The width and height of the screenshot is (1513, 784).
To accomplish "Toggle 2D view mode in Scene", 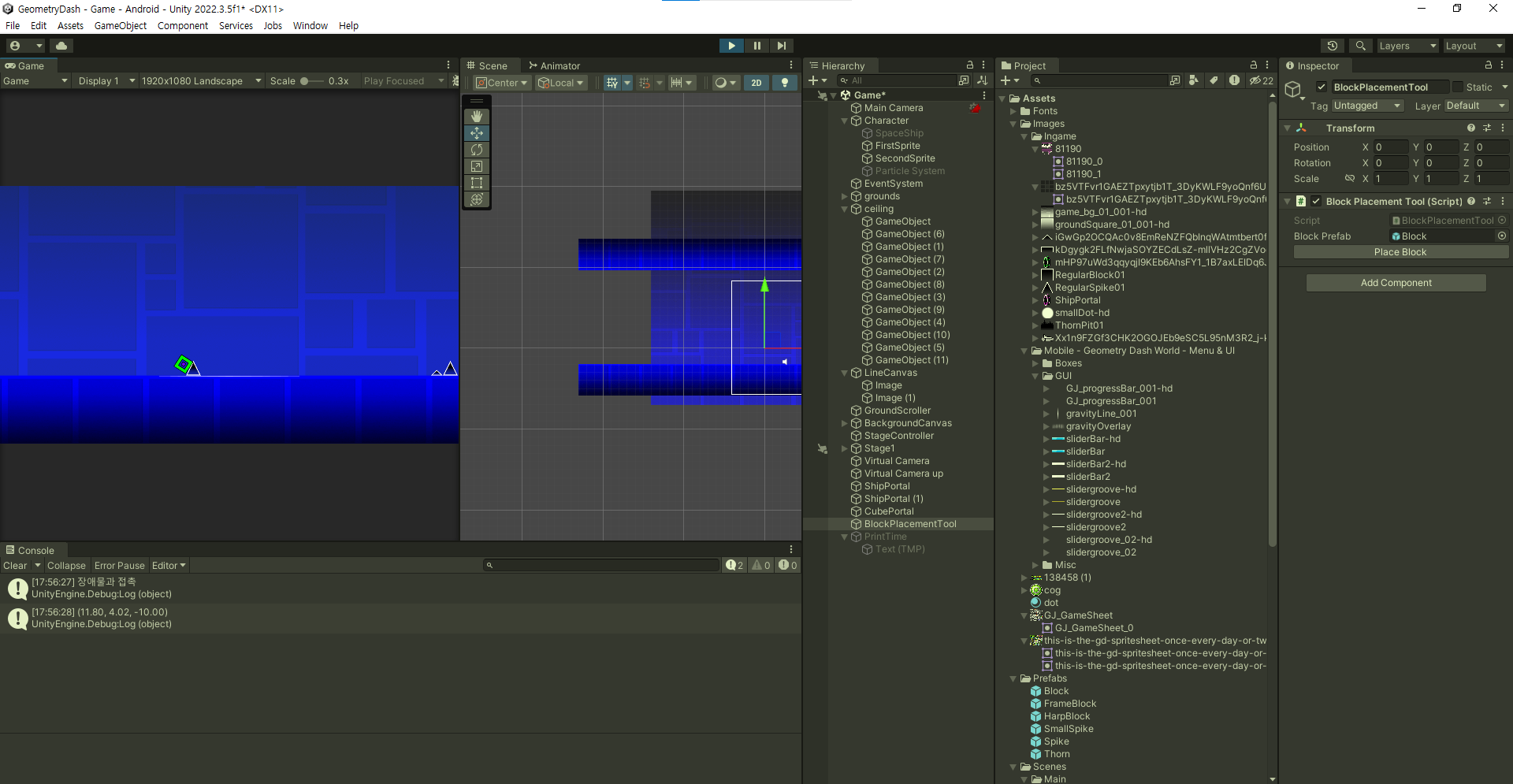I will (x=756, y=82).
